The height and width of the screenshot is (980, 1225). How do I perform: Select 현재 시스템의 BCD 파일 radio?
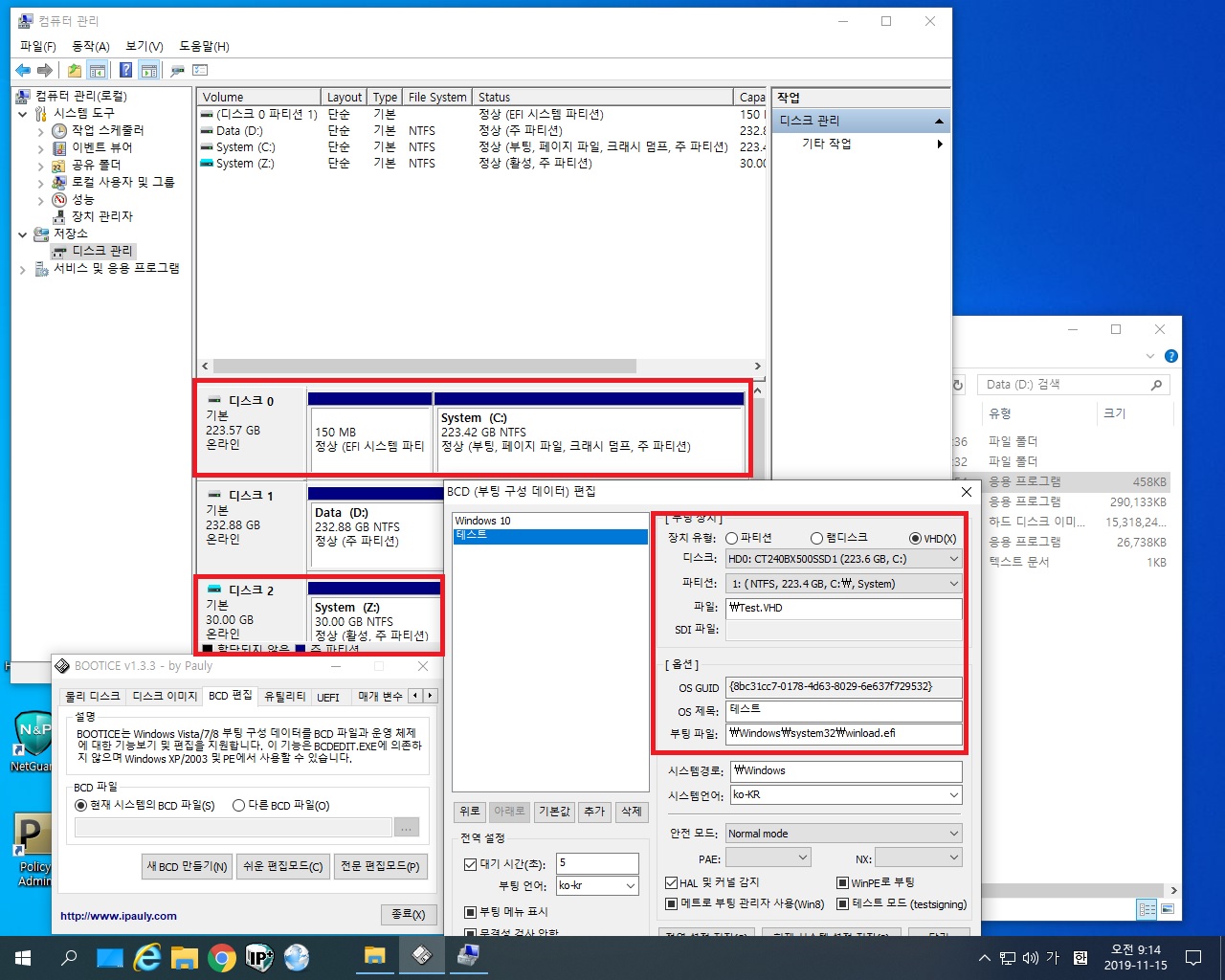click(80, 805)
